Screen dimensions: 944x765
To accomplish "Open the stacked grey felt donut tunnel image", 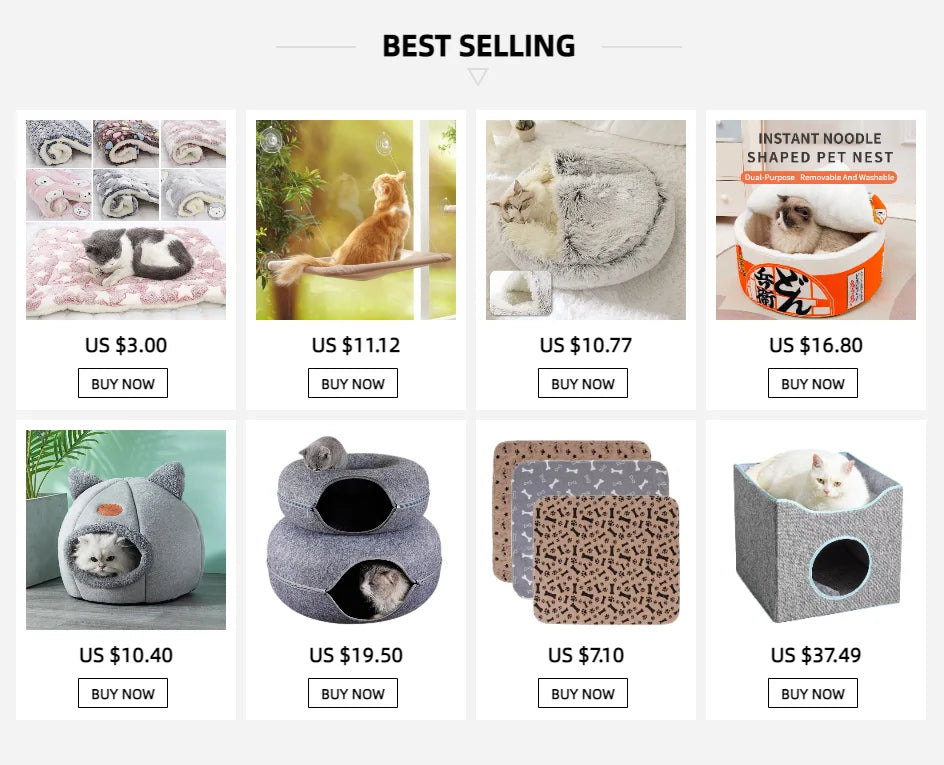I will pyautogui.click(x=356, y=530).
